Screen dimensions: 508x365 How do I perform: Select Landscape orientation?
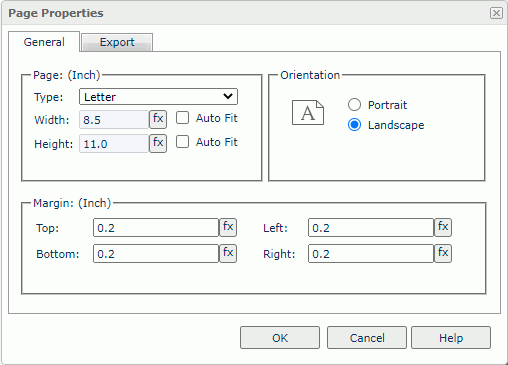click(354, 125)
